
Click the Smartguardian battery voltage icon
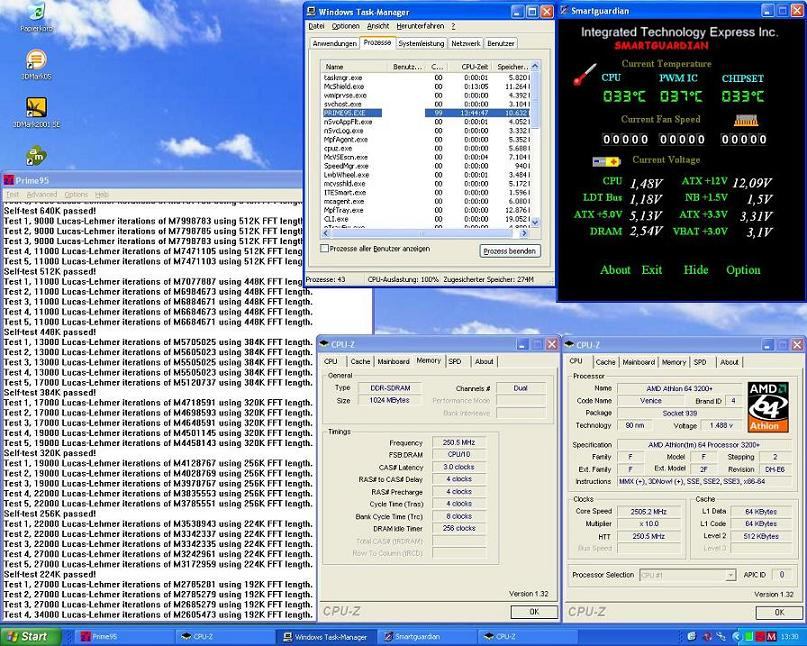[x=606, y=162]
